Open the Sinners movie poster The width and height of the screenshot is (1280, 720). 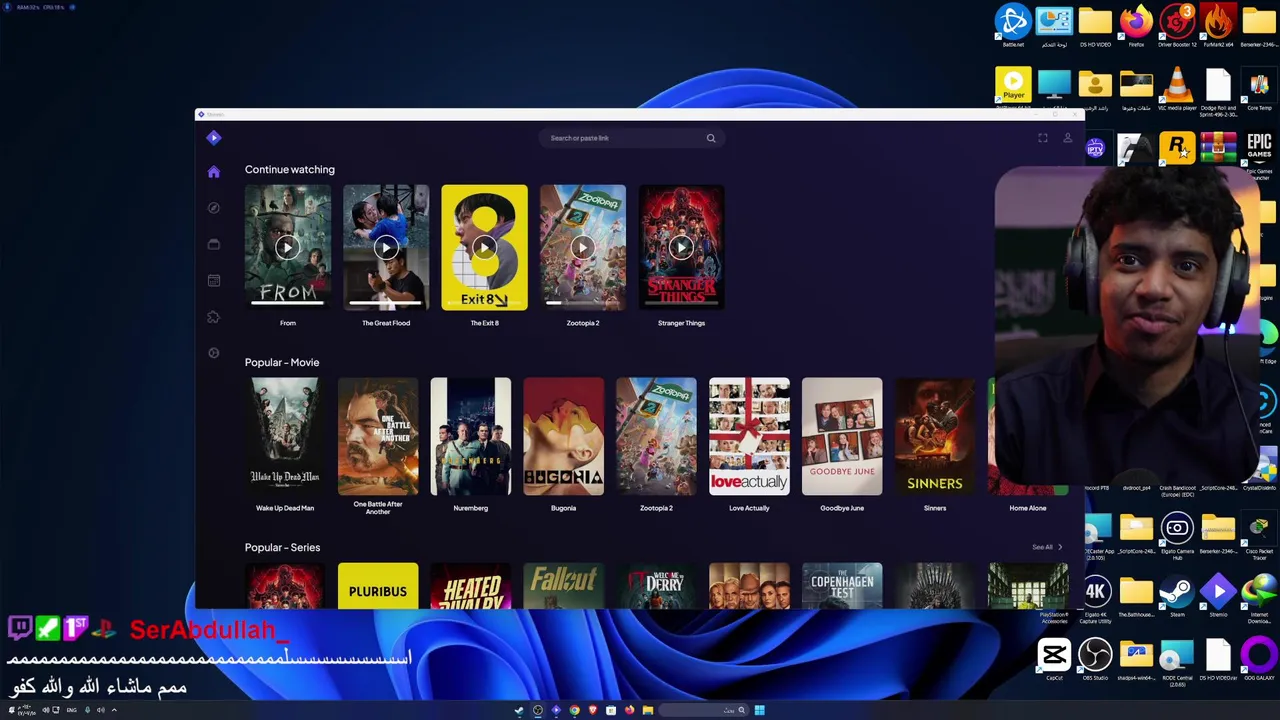pos(935,436)
